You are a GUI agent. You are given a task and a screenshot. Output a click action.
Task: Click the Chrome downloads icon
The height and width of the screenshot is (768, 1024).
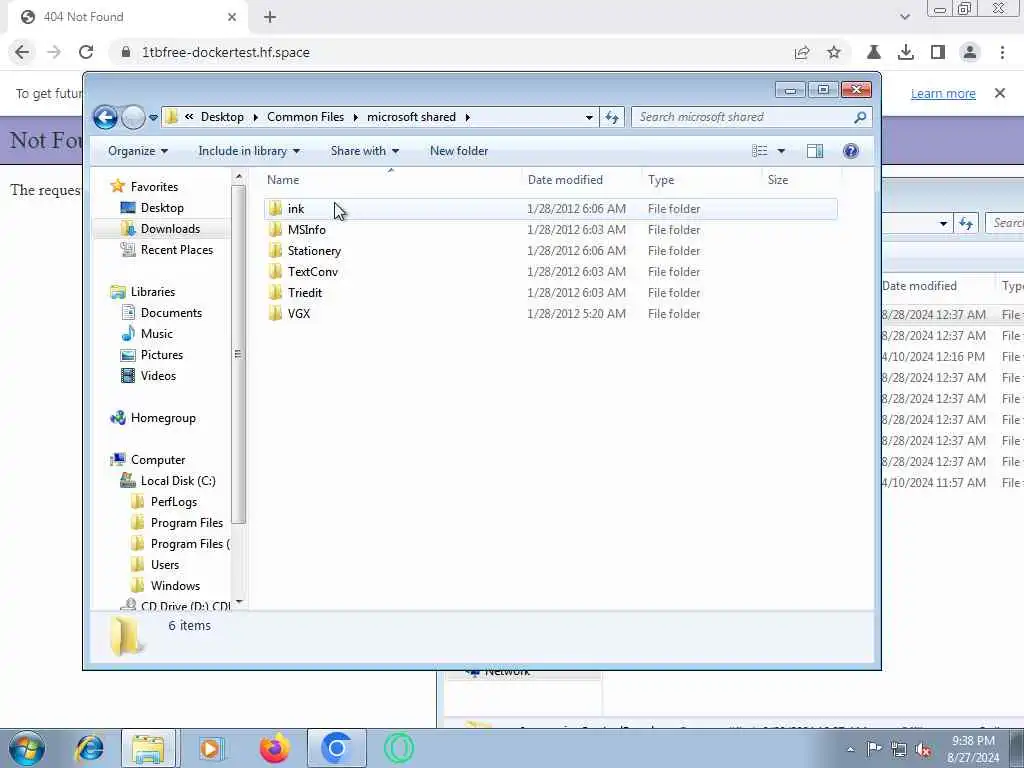click(x=905, y=52)
